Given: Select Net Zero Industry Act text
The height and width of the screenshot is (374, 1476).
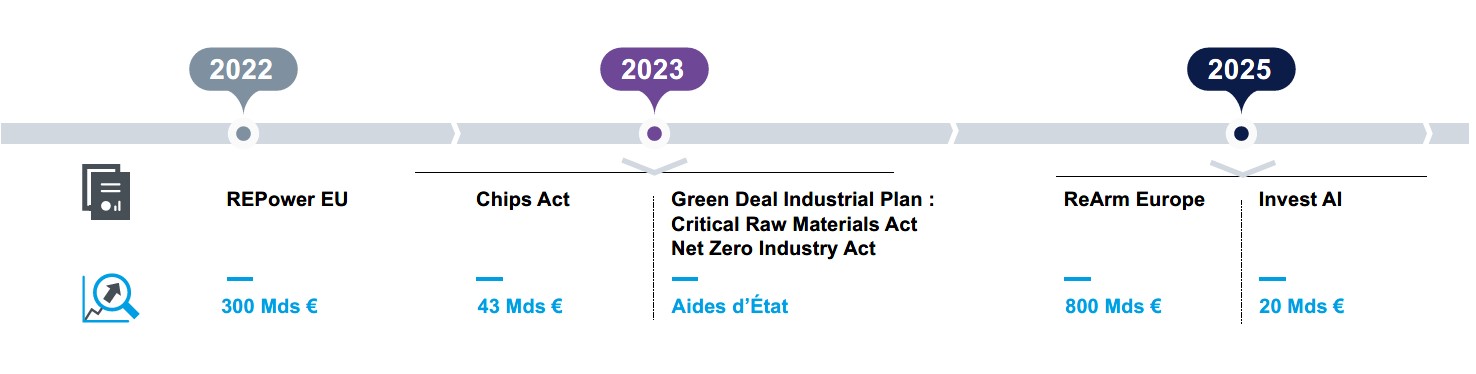Looking at the screenshot, I should [x=773, y=248].
